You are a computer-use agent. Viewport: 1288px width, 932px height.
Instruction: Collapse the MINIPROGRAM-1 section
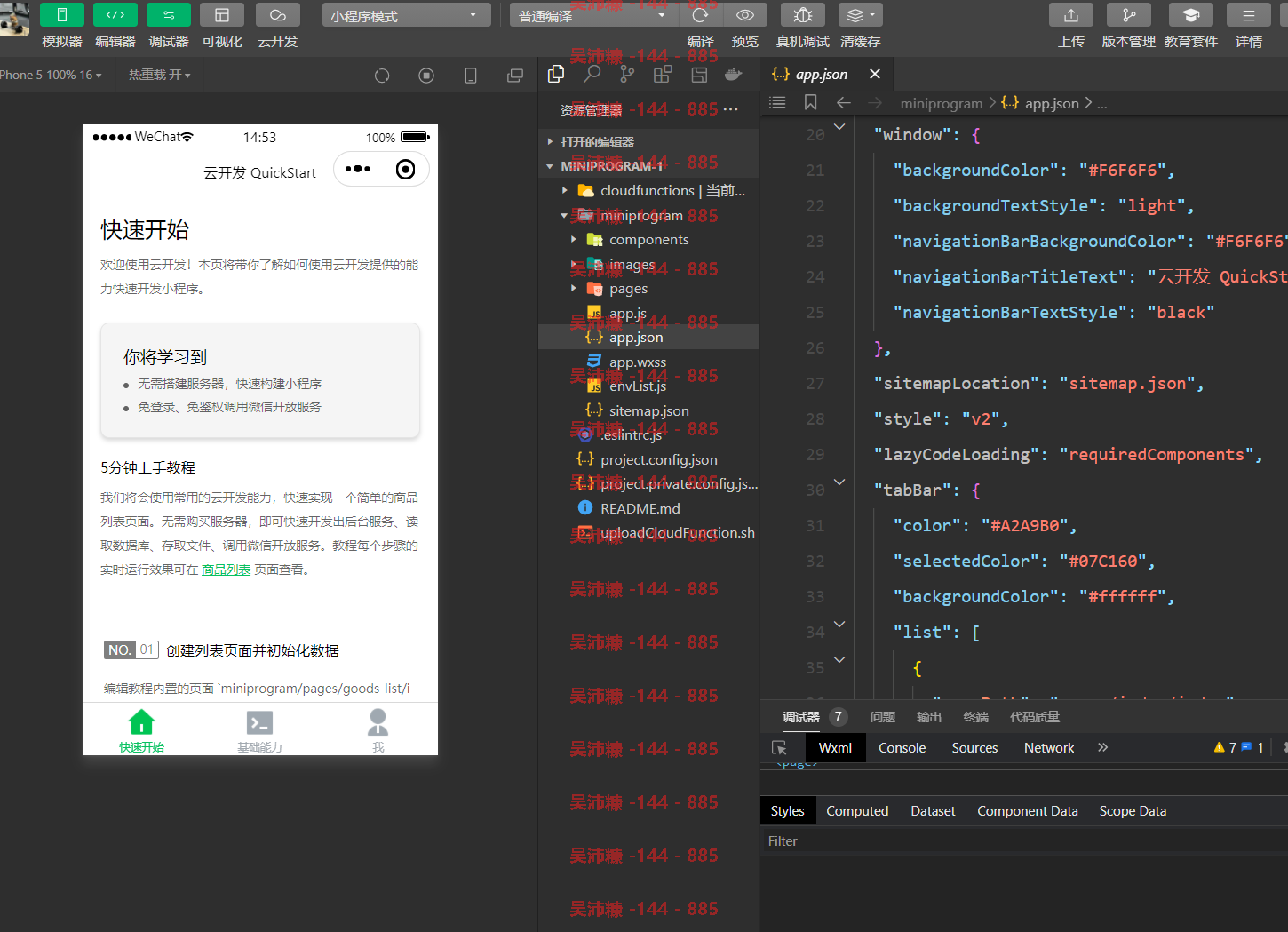[x=648, y=165]
